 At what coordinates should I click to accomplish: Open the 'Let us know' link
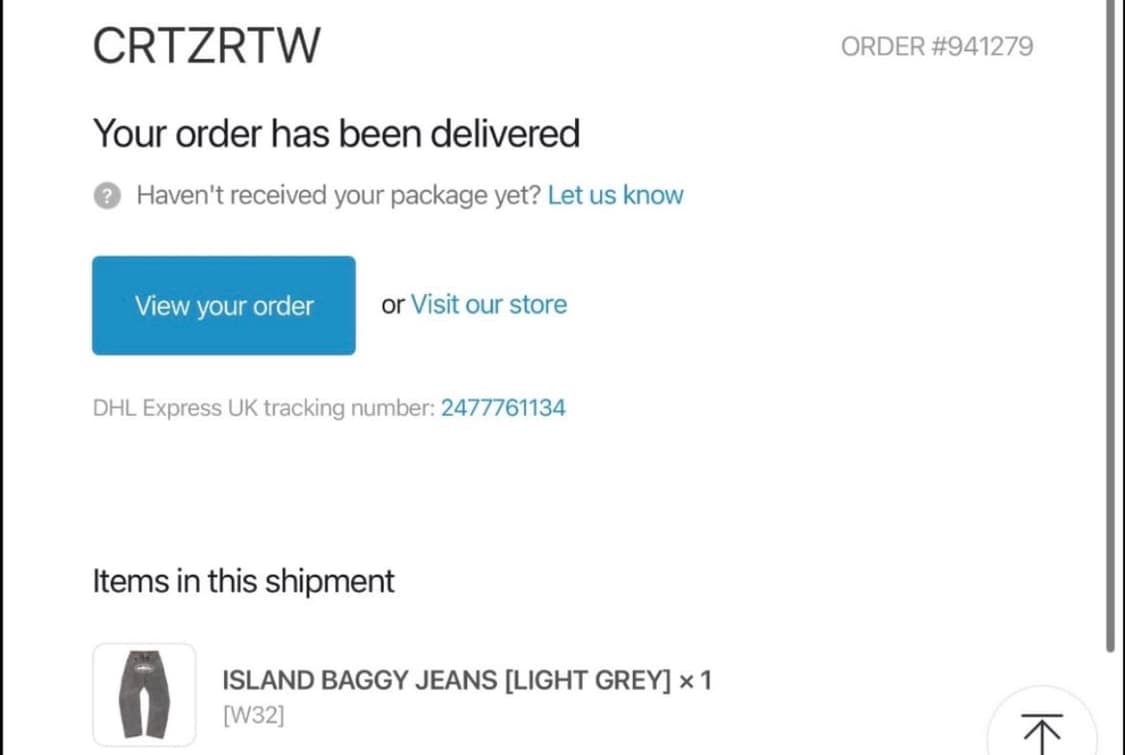(615, 195)
